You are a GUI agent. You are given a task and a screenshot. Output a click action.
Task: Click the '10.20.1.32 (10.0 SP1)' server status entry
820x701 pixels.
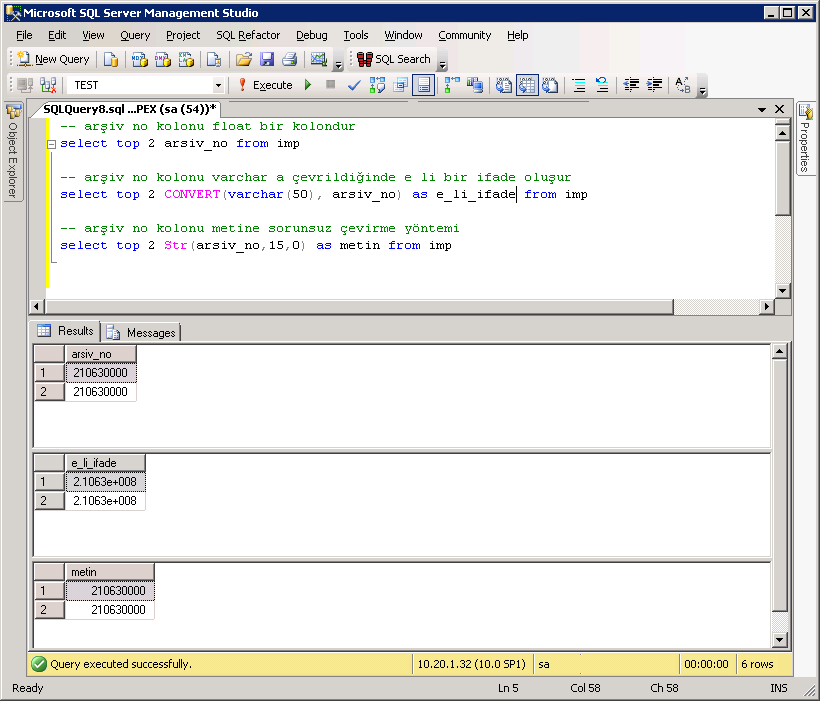coord(472,664)
